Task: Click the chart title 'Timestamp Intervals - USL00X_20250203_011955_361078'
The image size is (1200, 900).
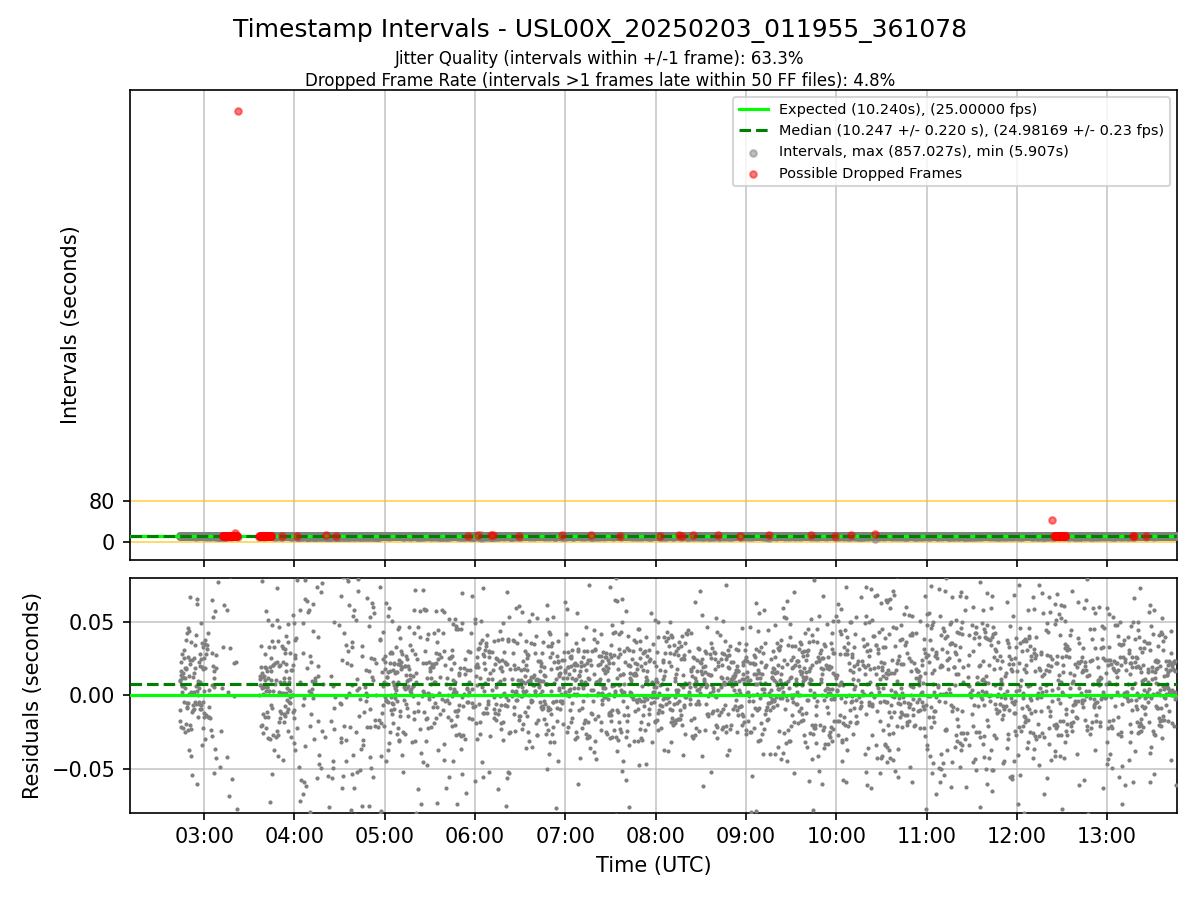Action: 600,29
